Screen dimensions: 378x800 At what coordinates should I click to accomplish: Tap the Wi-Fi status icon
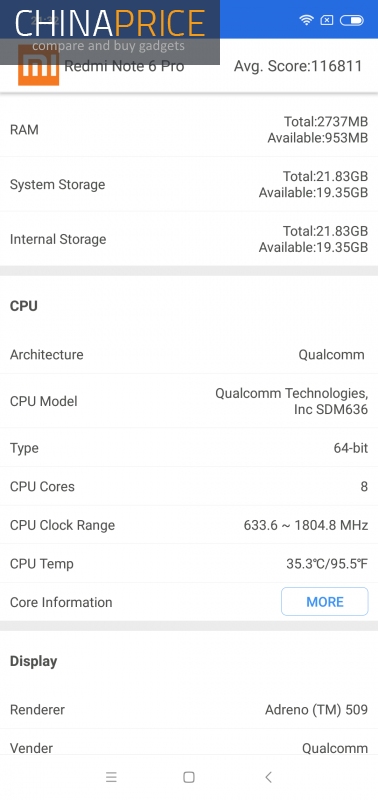click(x=306, y=20)
